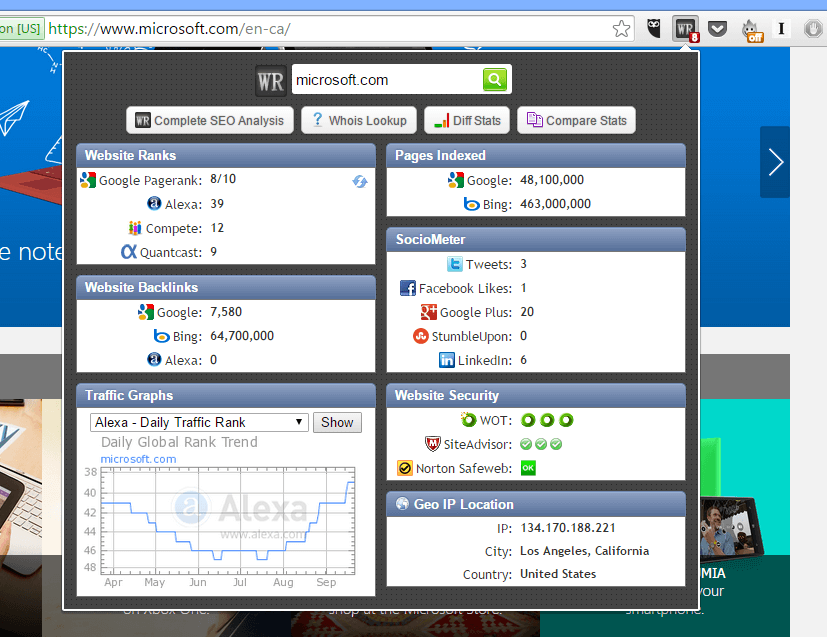Viewport: 827px width, 637px height.
Task: Bookmark this page with the star icon
Action: (x=621, y=28)
